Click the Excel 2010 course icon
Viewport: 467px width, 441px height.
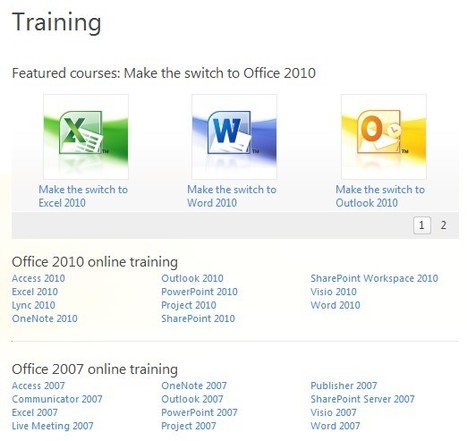point(86,137)
